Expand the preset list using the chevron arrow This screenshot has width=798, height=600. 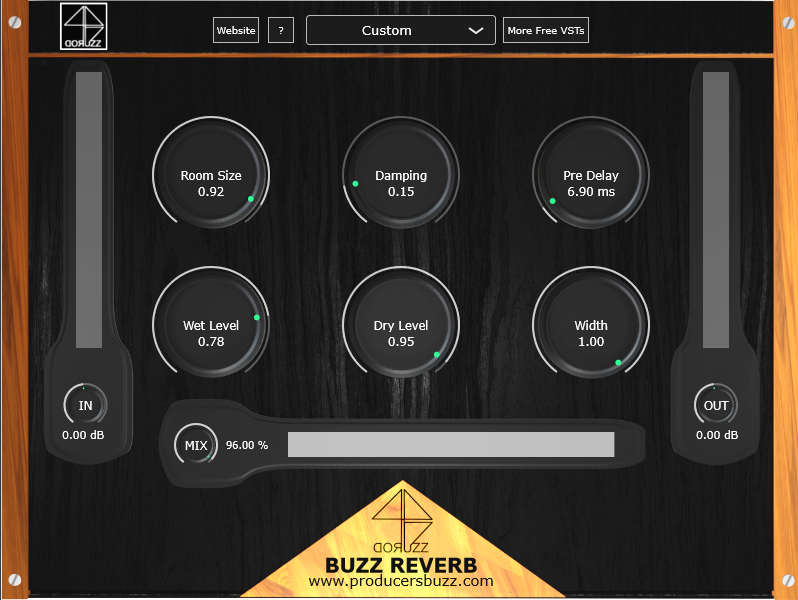point(476,31)
